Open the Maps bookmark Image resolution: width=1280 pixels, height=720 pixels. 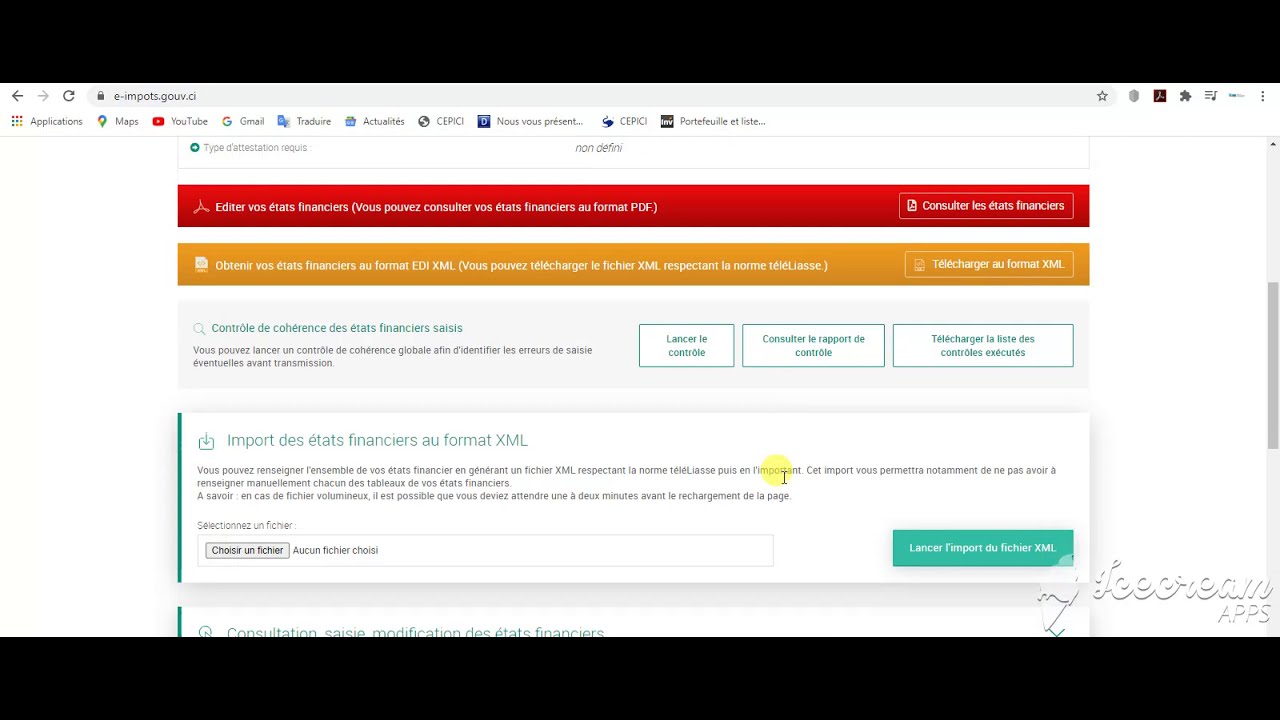click(x=118, y=121)
